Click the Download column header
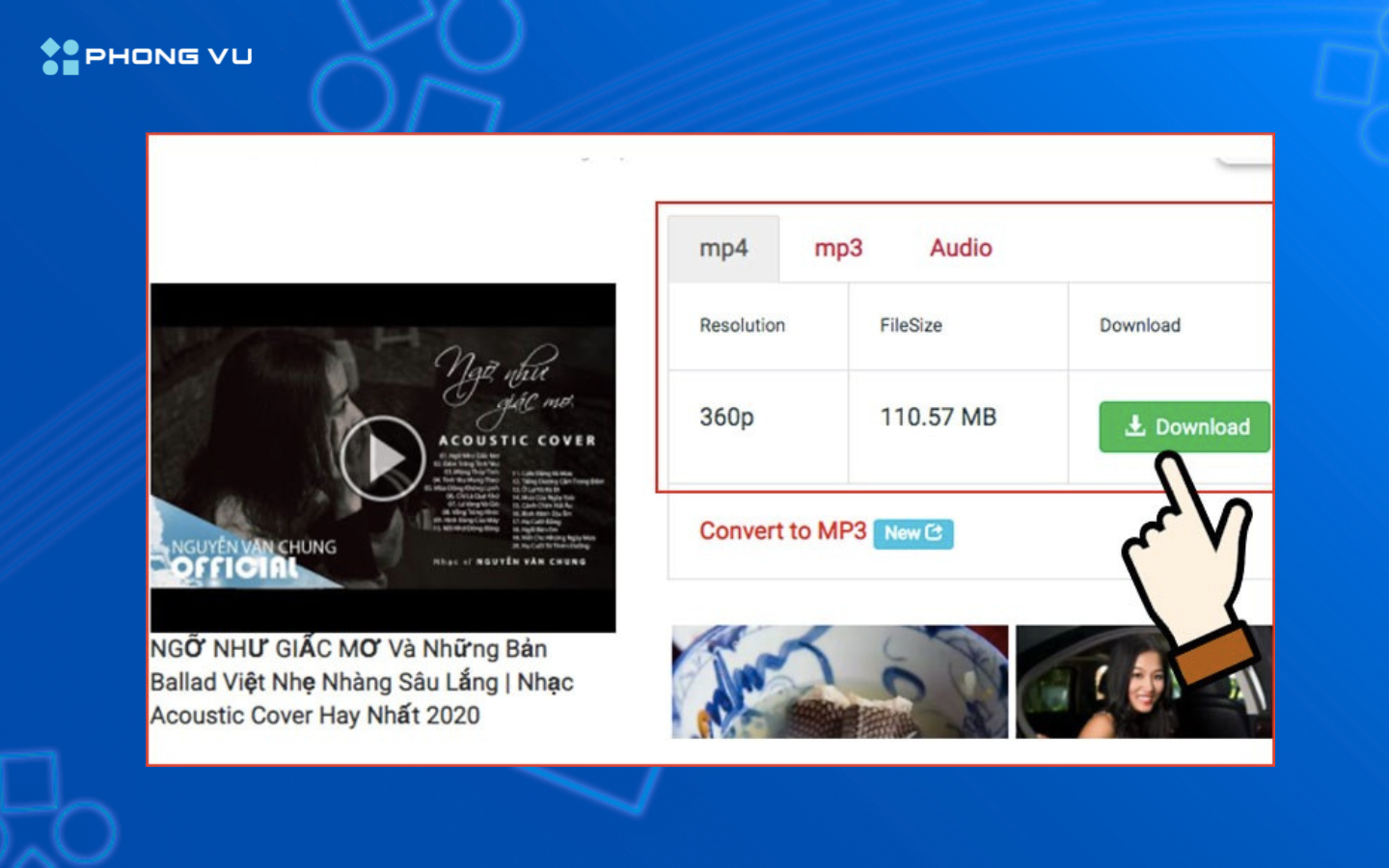 pos(1140,325)
